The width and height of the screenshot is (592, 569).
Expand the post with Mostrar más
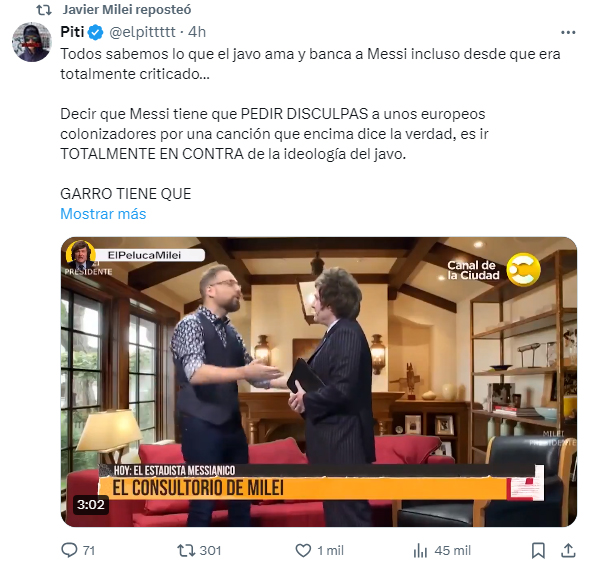coord(103,214)
